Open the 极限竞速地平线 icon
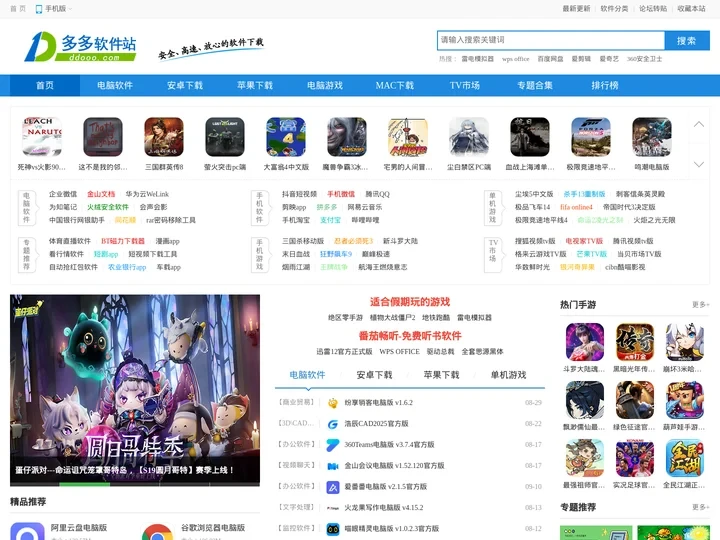The image size is (720, 540). 591,137
